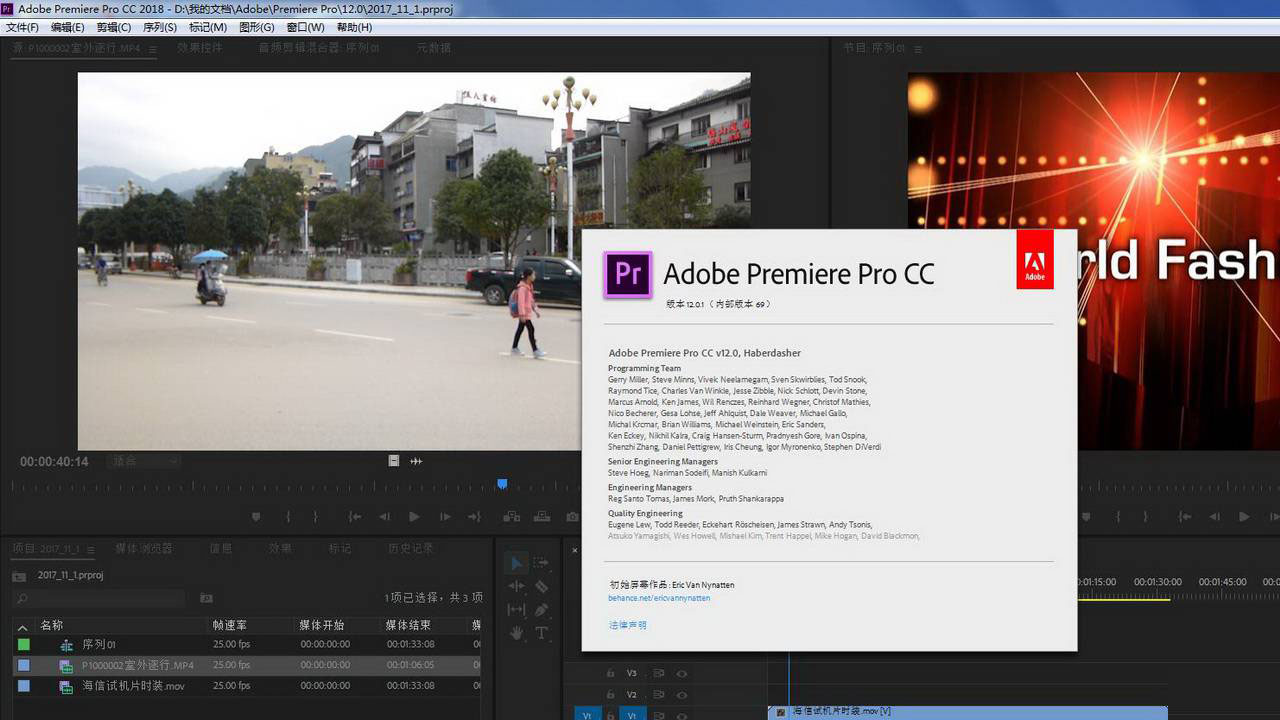The width and height of the screenshot is (1280, 720).
Task: Click Mark In in Source monitor
Action: pos(288,517)
